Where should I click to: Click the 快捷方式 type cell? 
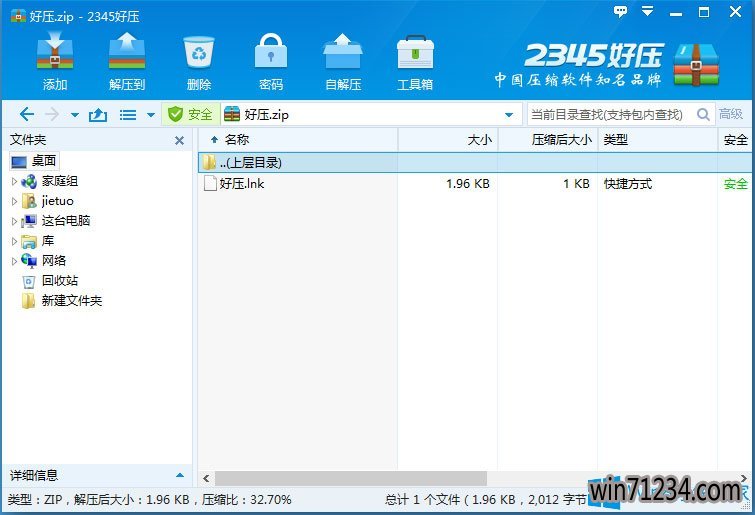(628, 183)
